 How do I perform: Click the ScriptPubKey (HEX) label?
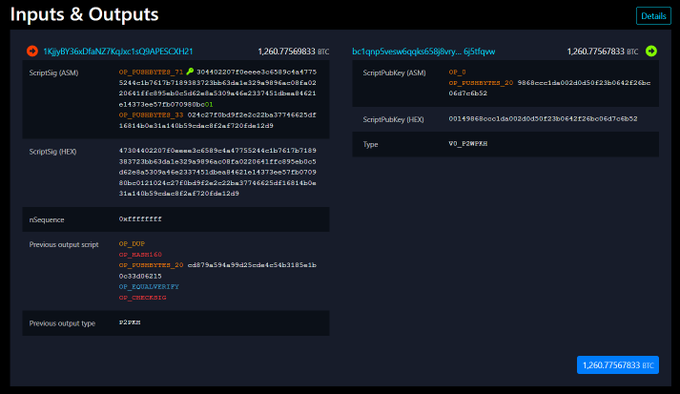[x=393, y=120]
